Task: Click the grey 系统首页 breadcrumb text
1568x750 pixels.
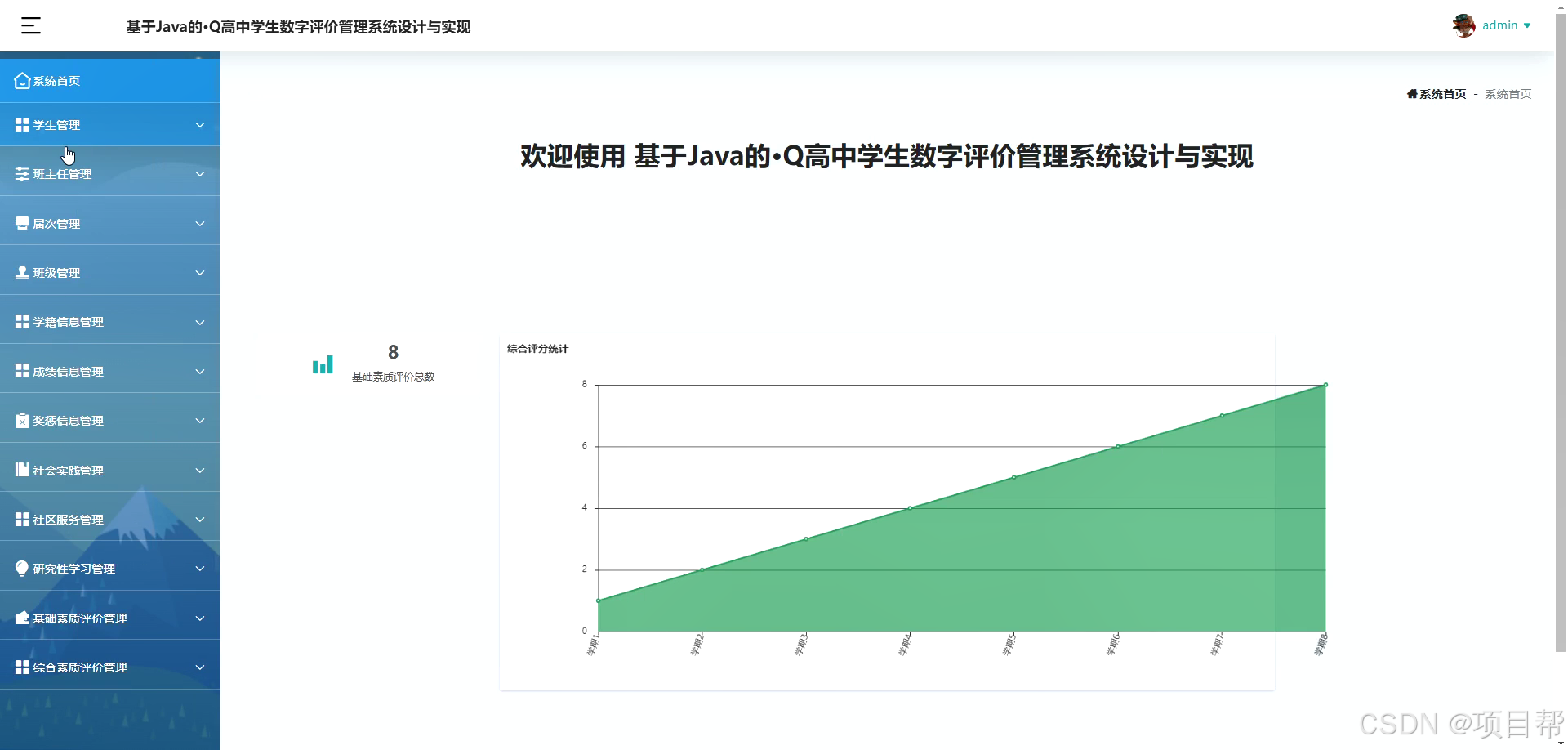Action: pos(1508,94)
